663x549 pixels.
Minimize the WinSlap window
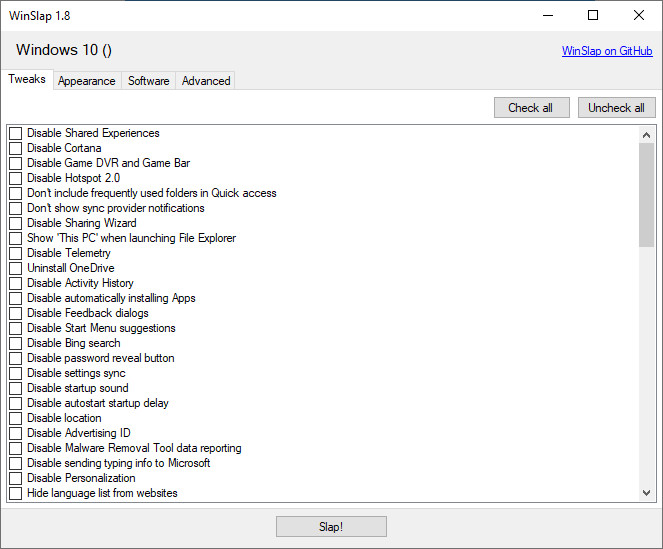click(548, 16)
